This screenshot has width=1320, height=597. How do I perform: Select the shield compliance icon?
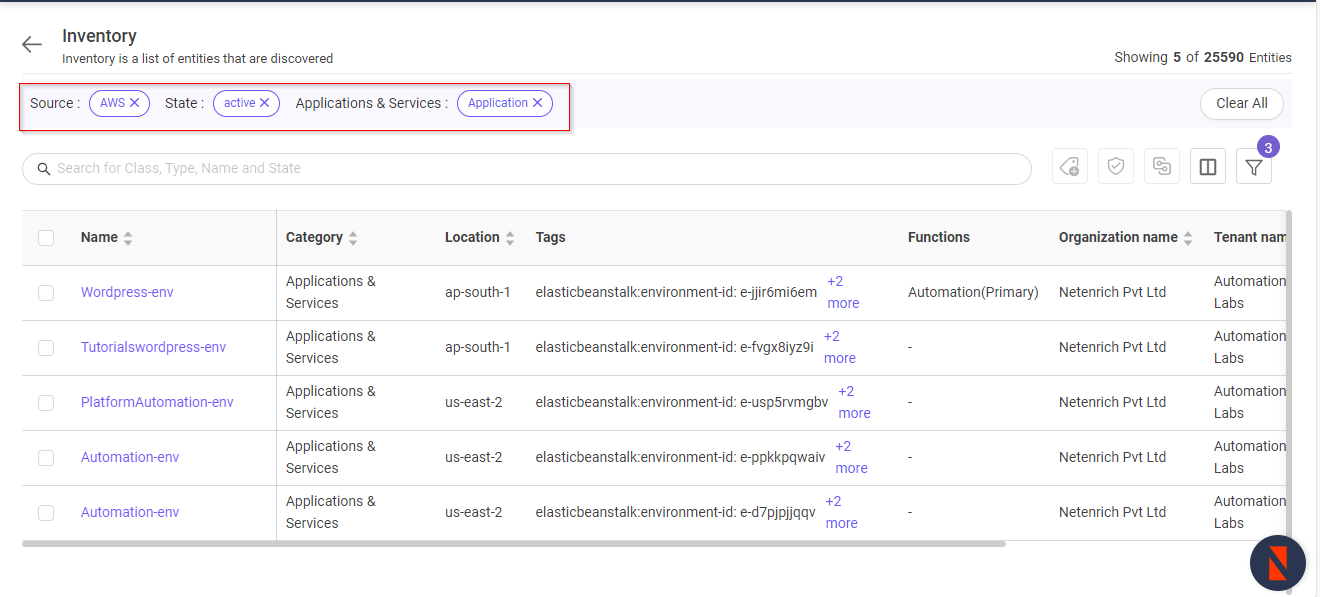point(1115,166)
